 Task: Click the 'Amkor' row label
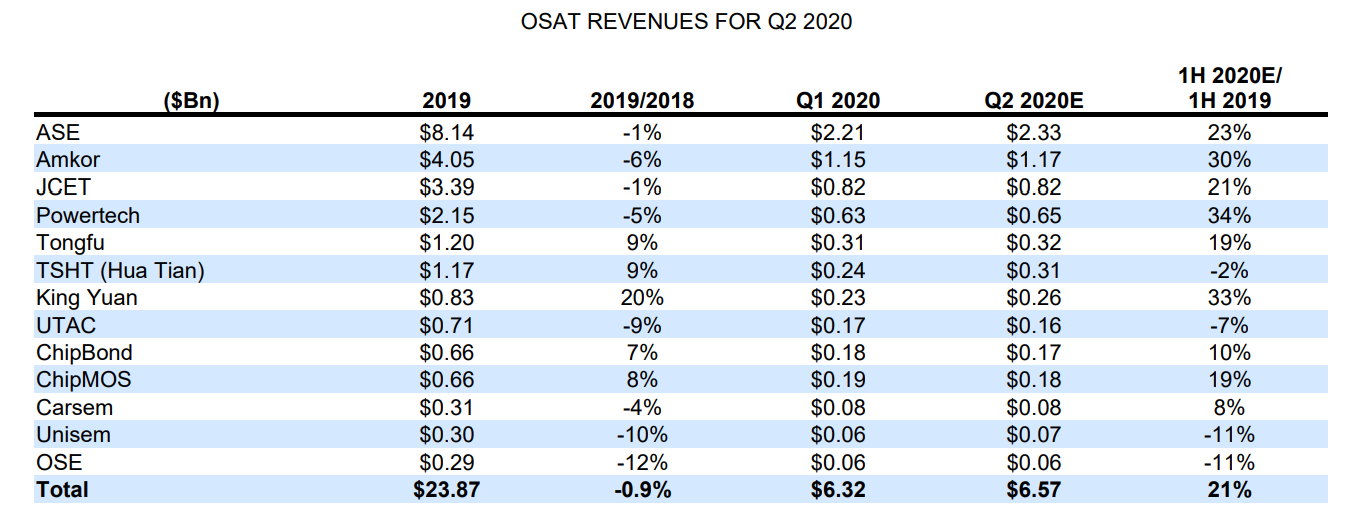[68, 159]
